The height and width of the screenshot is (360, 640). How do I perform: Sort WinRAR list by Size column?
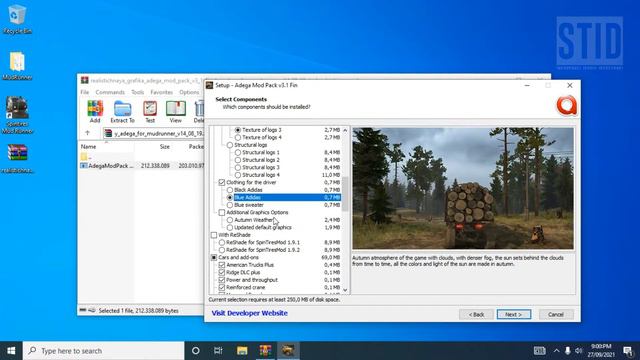[164, 147]
